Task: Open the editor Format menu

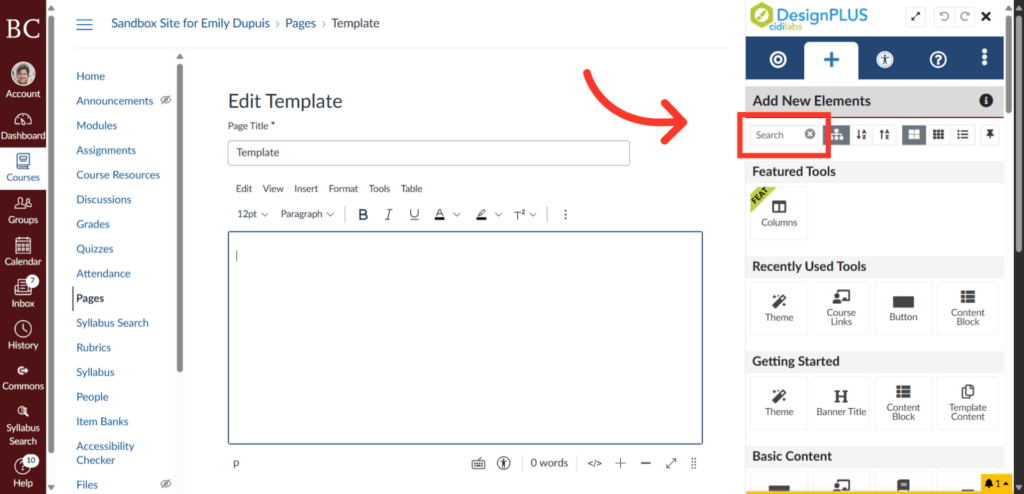Action: (343, 189)
